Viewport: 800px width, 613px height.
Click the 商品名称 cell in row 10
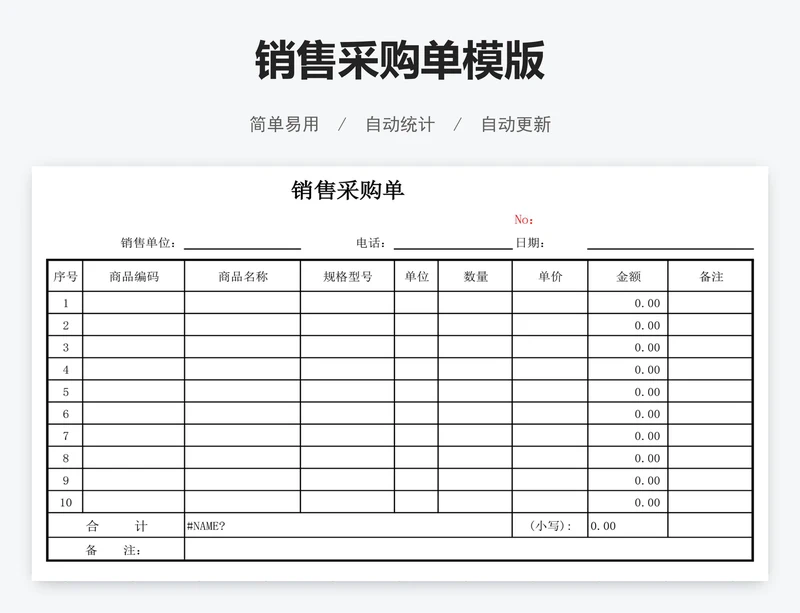click(243, 502)
